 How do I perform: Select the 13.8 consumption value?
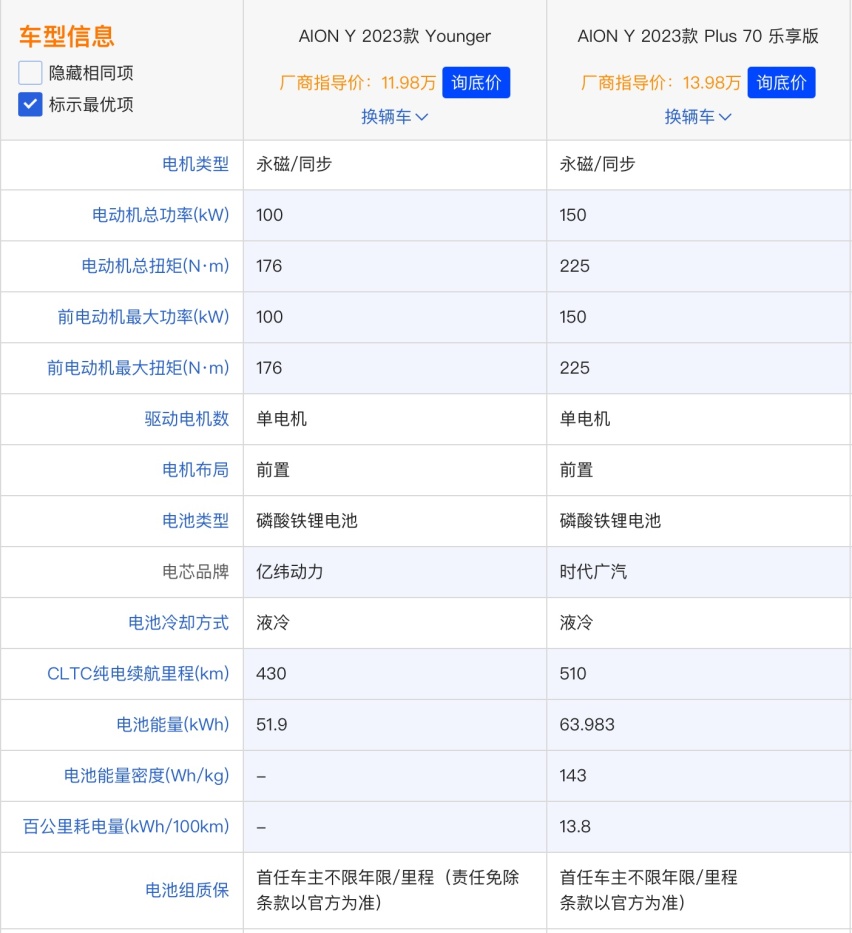pyautogui.click(x=575, y=826)
